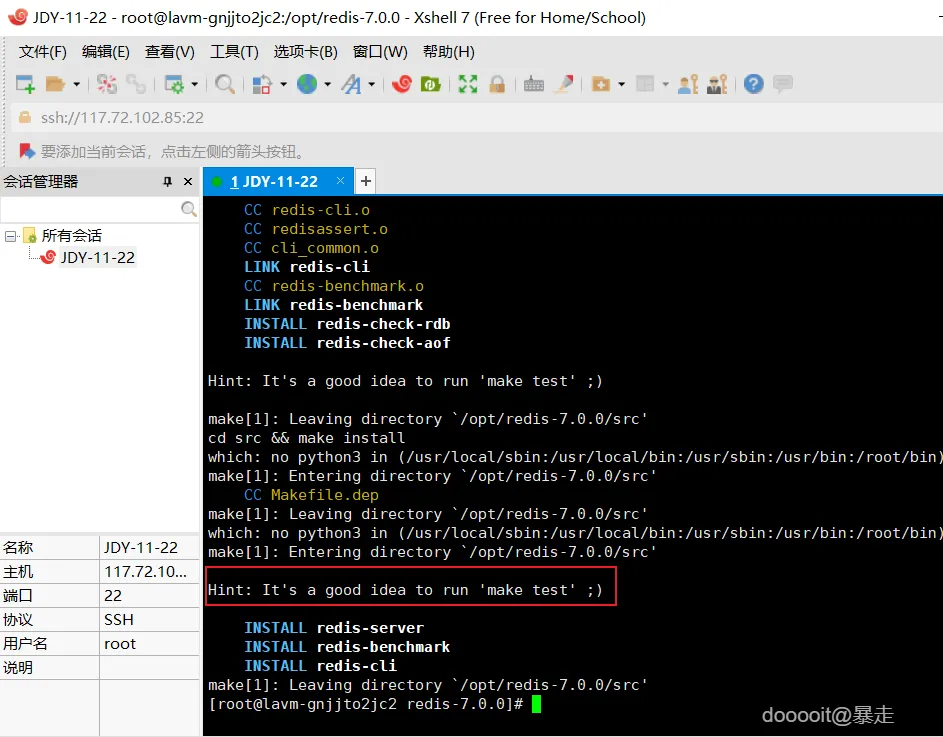The image size is (943, 737).
Task: Click the session manager search magnifier icon
Action: (x=189, y=209)
